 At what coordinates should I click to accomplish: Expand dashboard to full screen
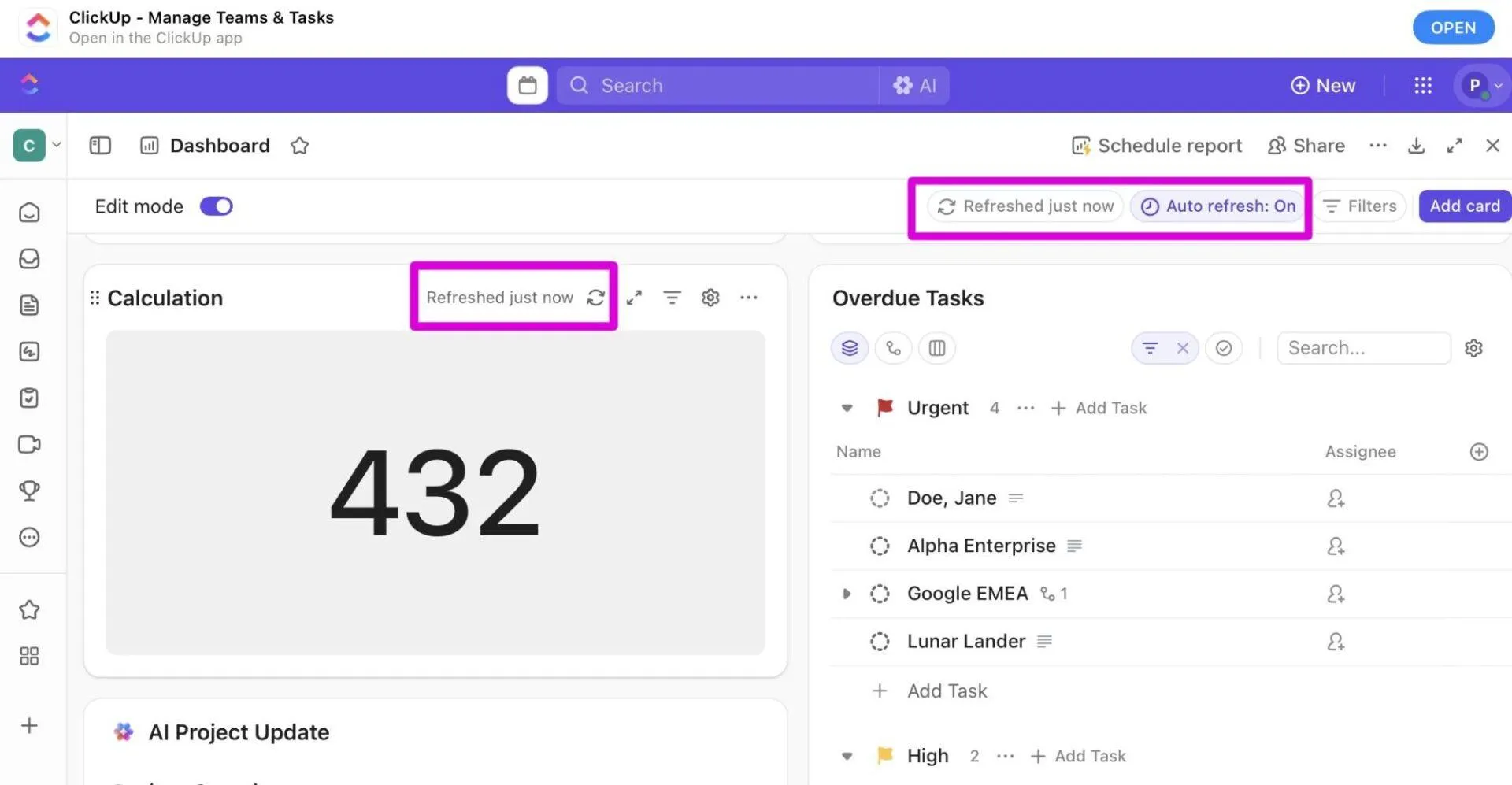point(1455,146)
